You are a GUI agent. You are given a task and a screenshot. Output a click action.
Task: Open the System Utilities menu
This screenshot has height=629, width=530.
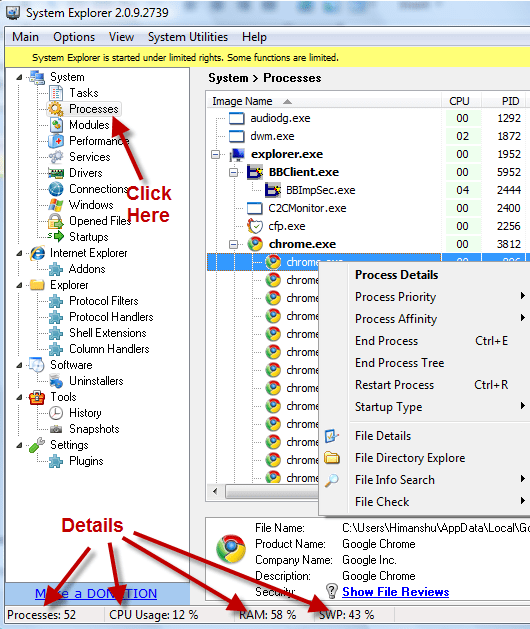coord(188,37)
